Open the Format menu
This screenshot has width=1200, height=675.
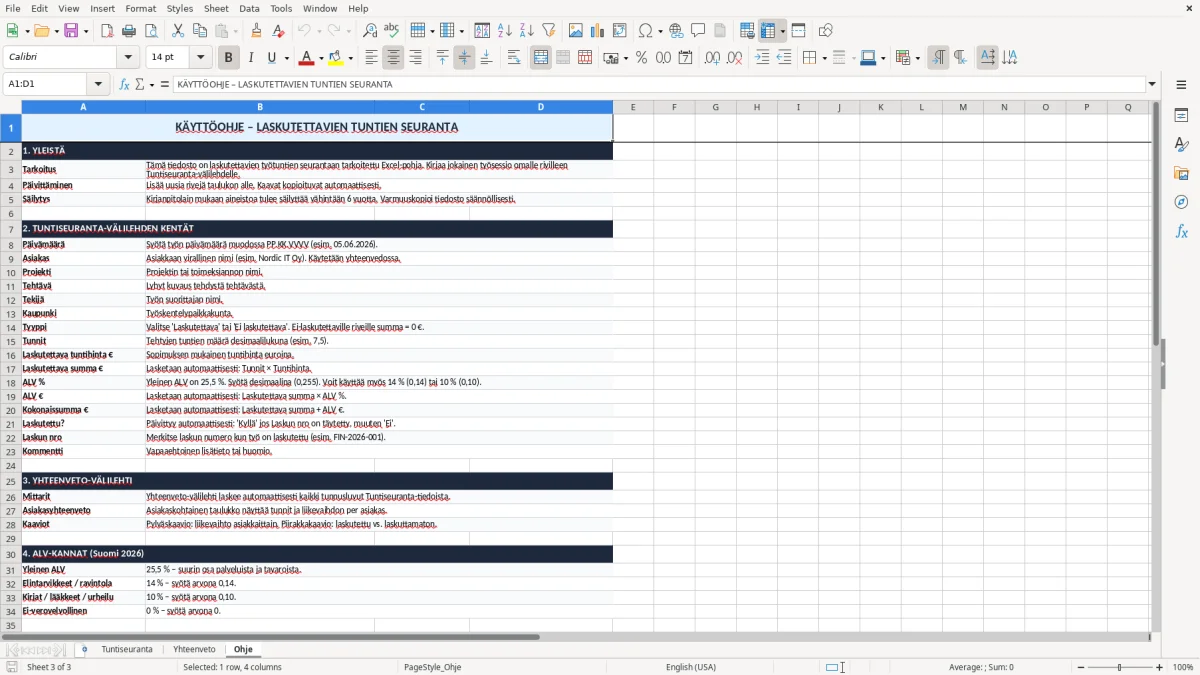point(141,8)
